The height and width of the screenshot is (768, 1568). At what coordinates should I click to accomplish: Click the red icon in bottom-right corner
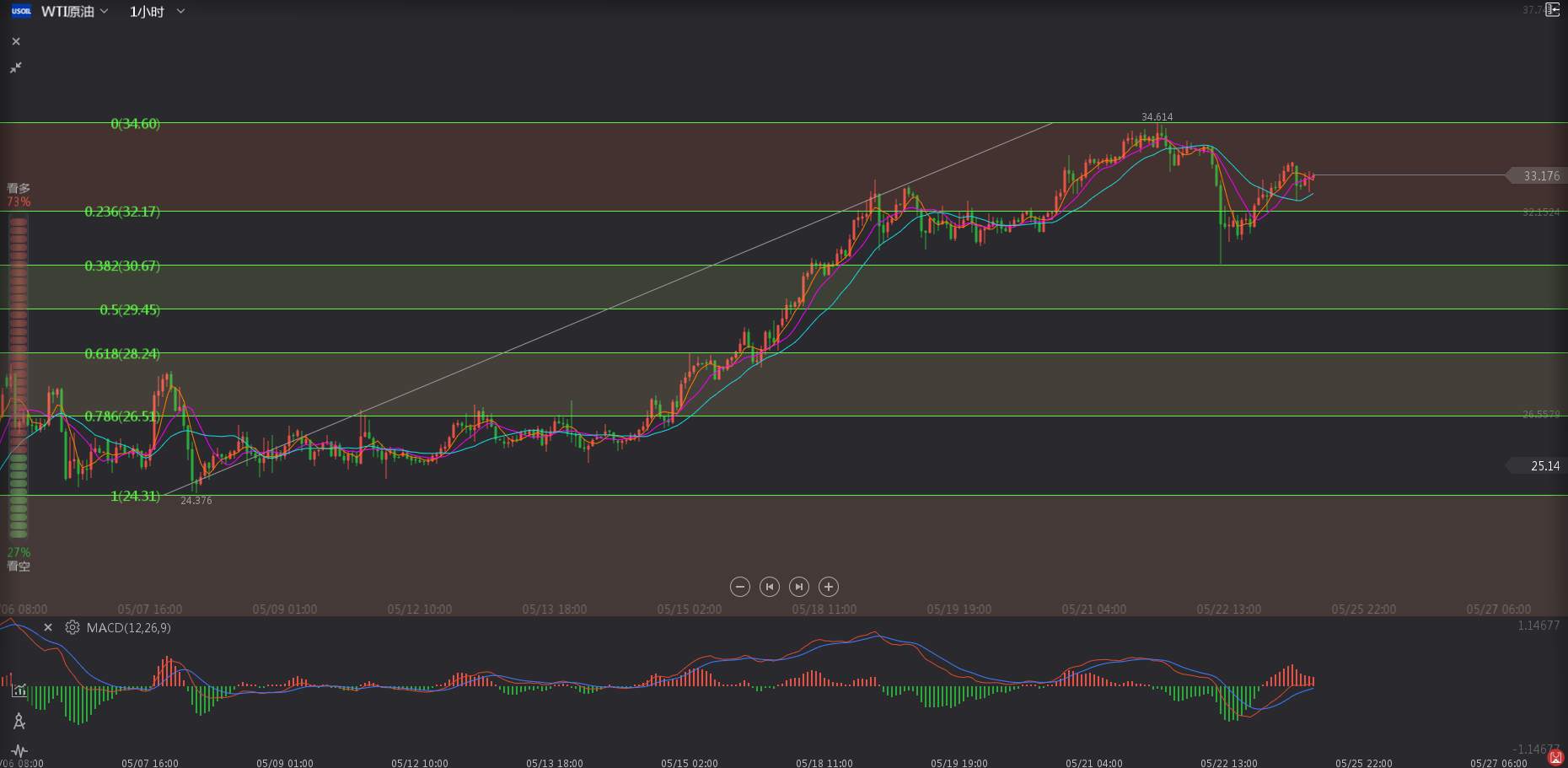pyautogui.click(x=1557, y=759)
